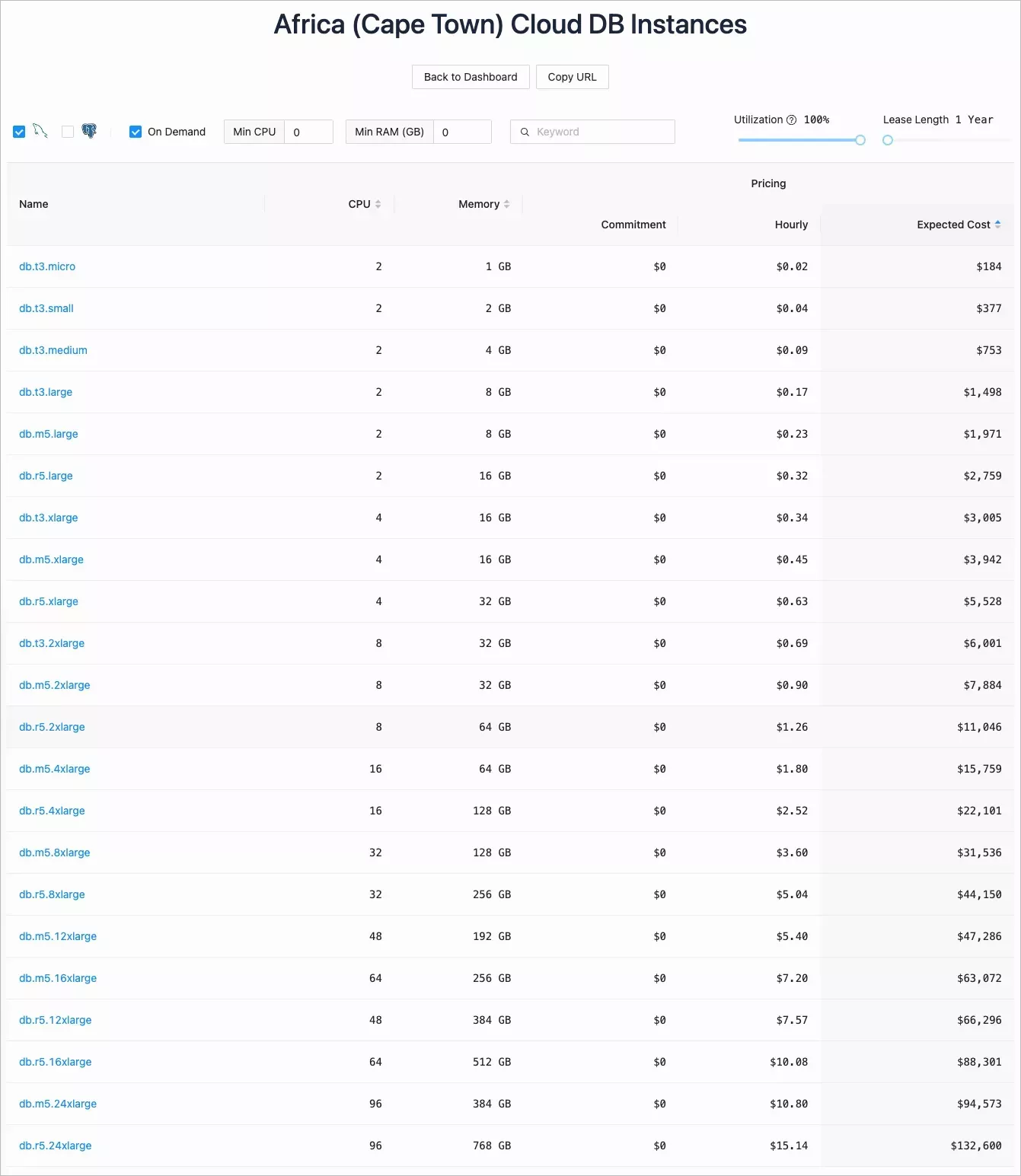1021x1176 pixels.
Task: Focus the Min CPU input field
Action: (x=308, y=132)
